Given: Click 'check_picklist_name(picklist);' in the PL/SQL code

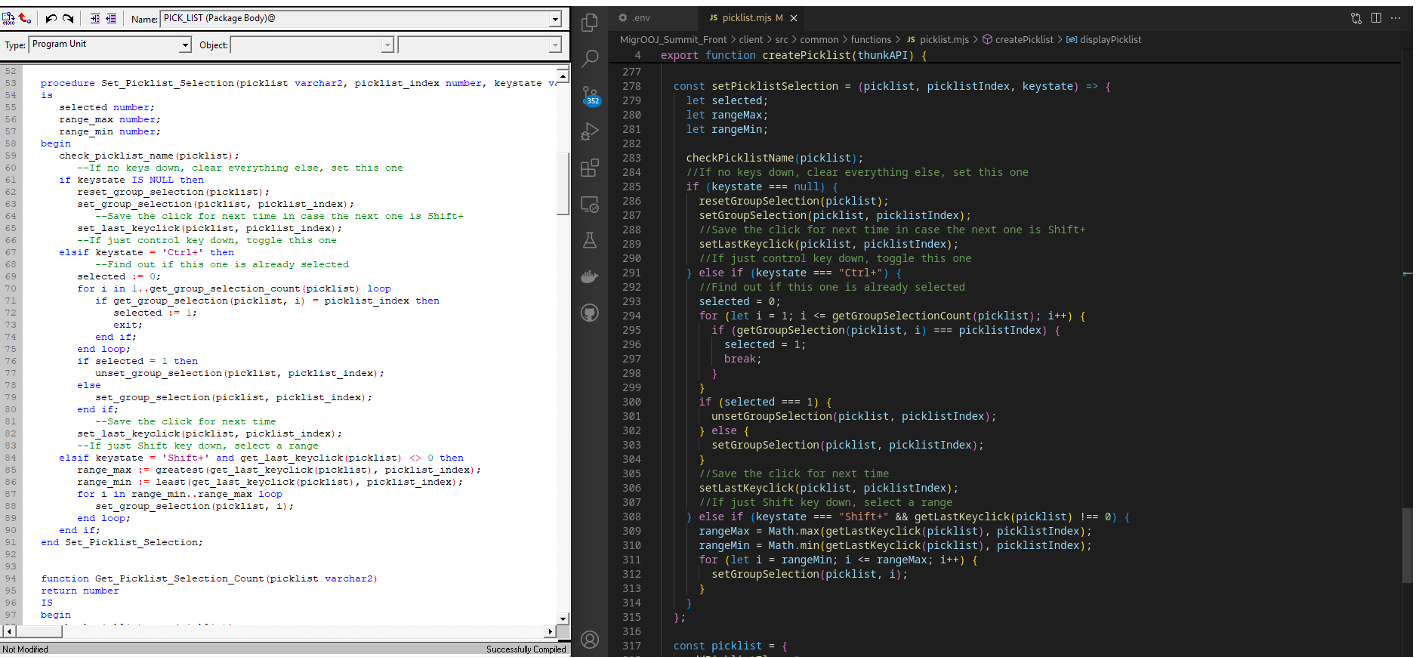Looking at the screenshot, I should pos(149,155).
